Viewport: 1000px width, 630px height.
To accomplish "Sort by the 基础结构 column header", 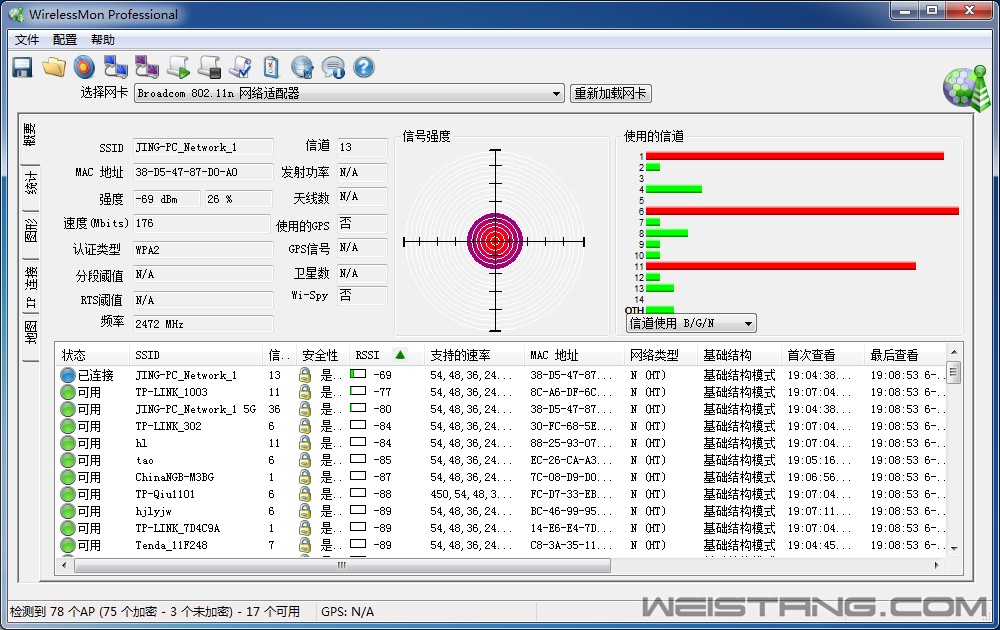I will [x=739, y=355].
